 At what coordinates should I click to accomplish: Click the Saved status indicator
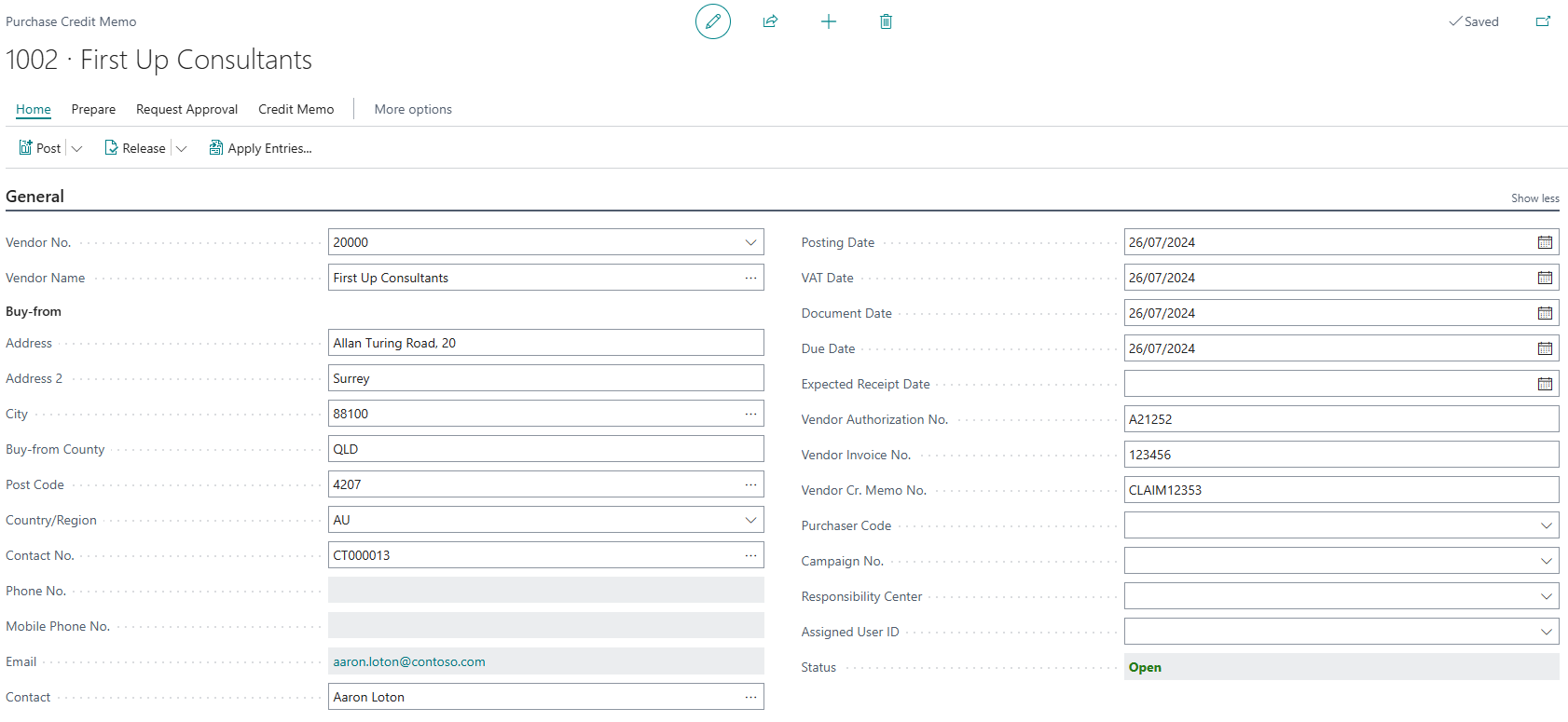1474,21
